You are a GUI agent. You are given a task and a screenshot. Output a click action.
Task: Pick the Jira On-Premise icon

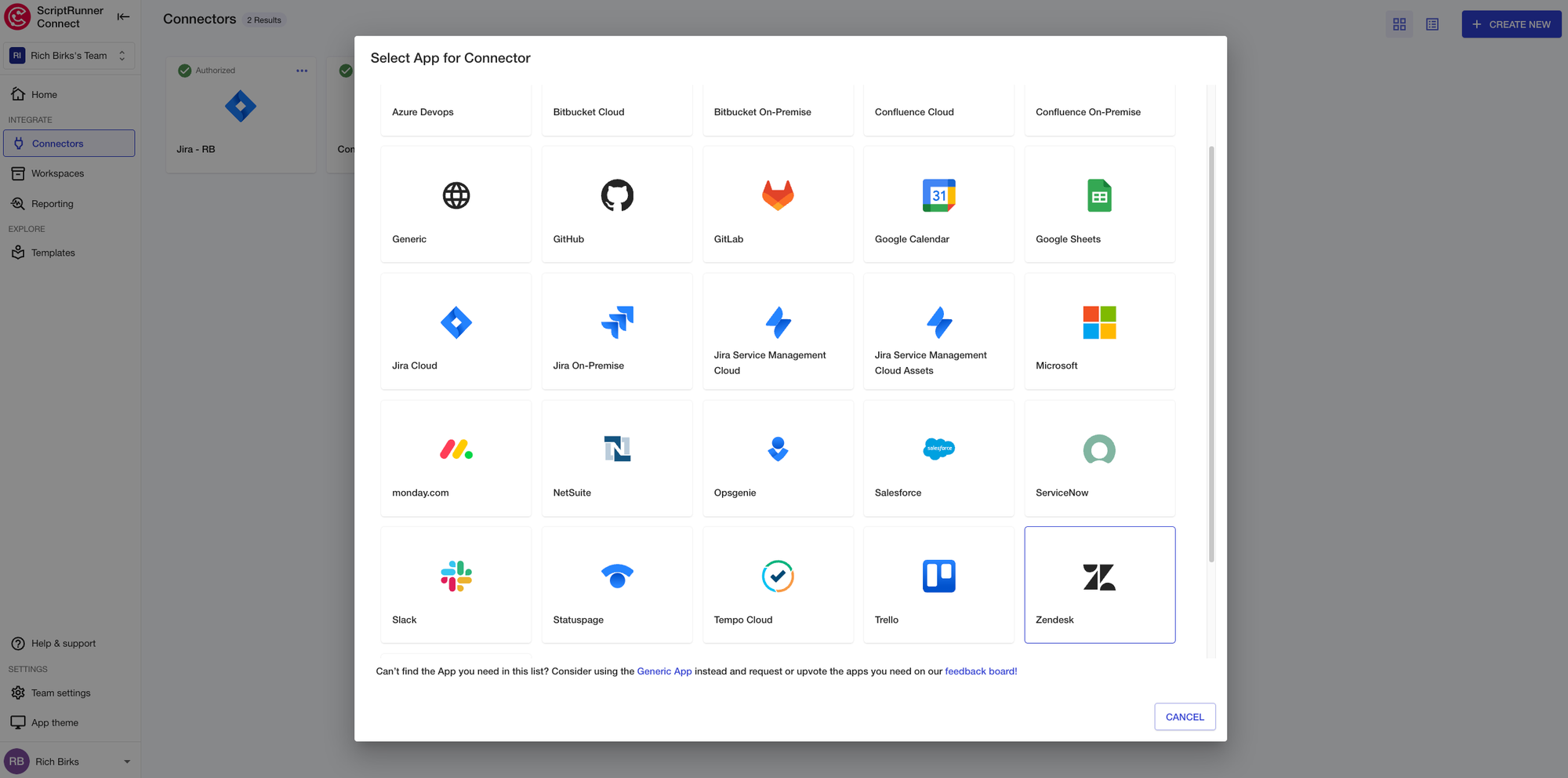pyautogui.click(x=617, y=322)
